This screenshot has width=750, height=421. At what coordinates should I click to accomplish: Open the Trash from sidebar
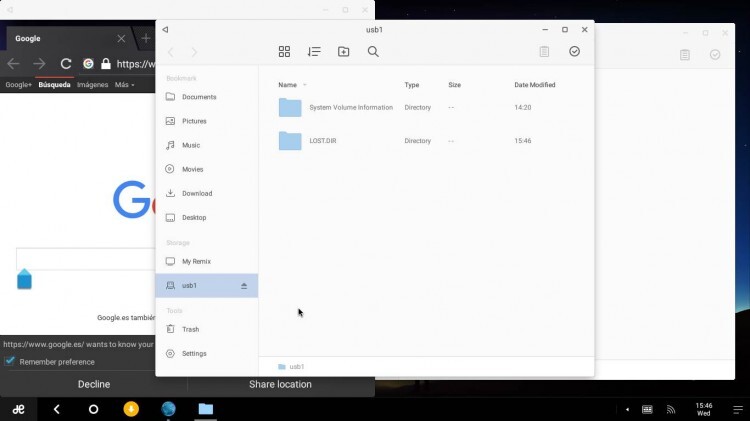(x=190, y=329)
